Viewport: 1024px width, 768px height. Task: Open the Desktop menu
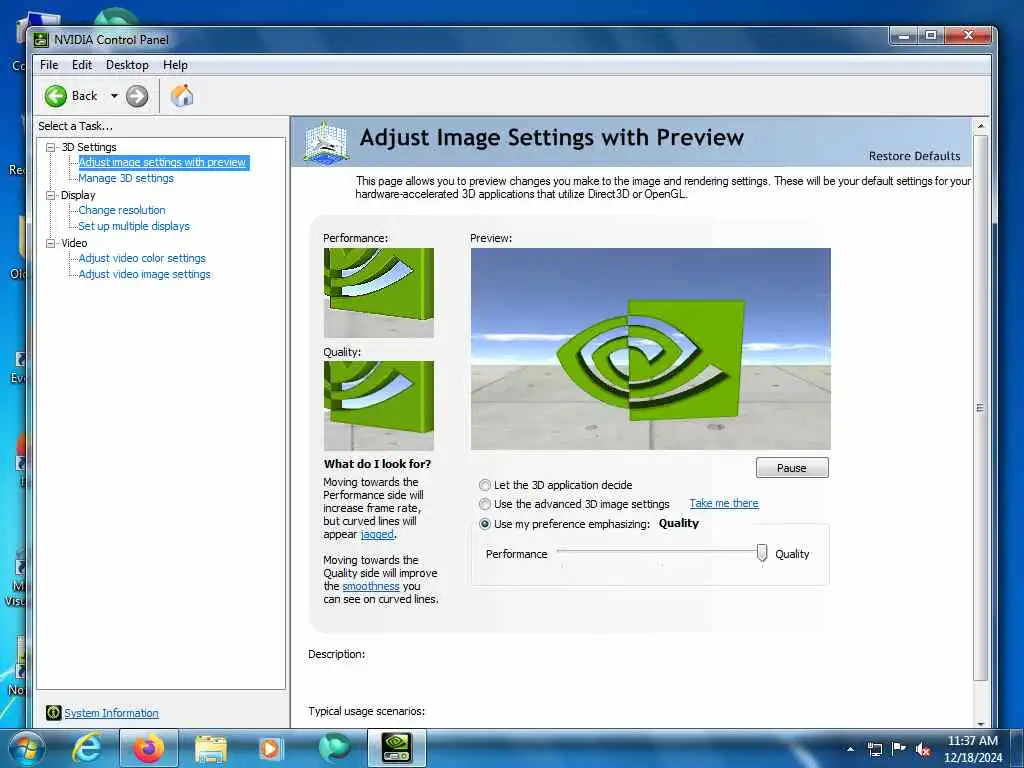coord(127,65)
